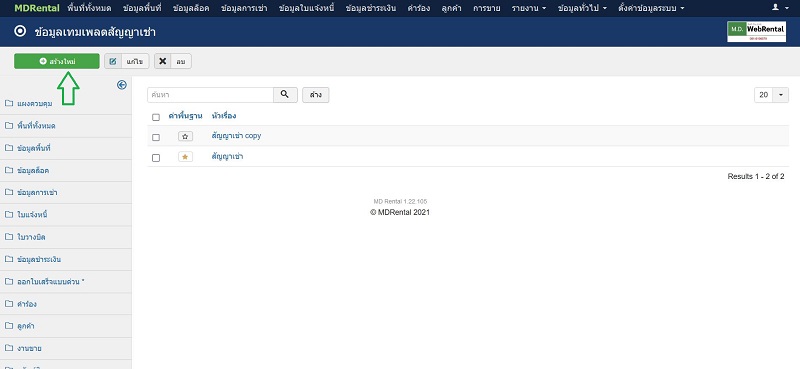Open sidebar item ข้อมูลพื้นที่
The image size is (800, 369).
[34, 148]
